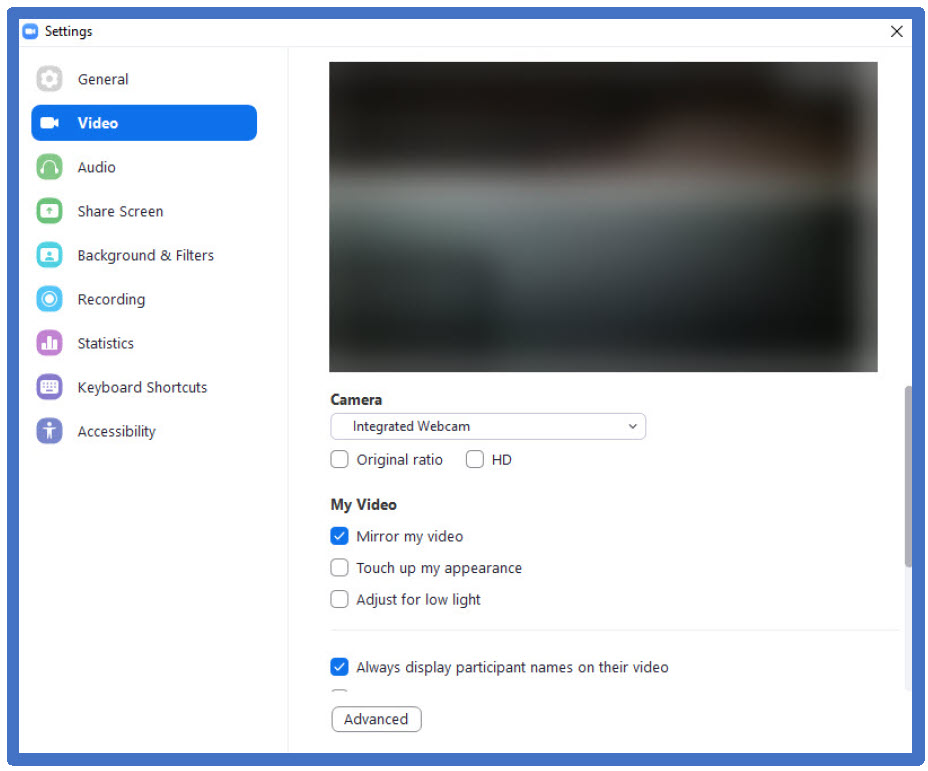
Task: Click the Background & Filters icon
Action: pyautogui.click(x=49, y=255)
